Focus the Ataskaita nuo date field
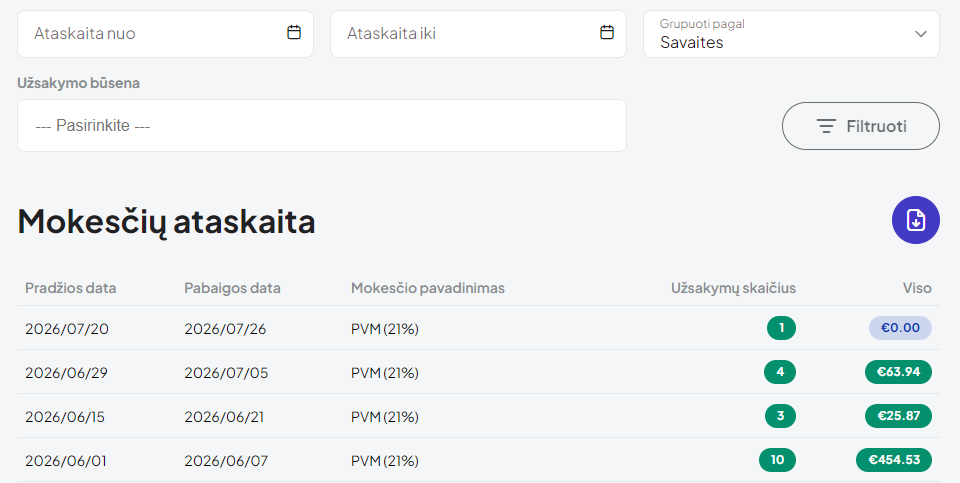Screen dimensions: 960x483 (x=165, y=34)
